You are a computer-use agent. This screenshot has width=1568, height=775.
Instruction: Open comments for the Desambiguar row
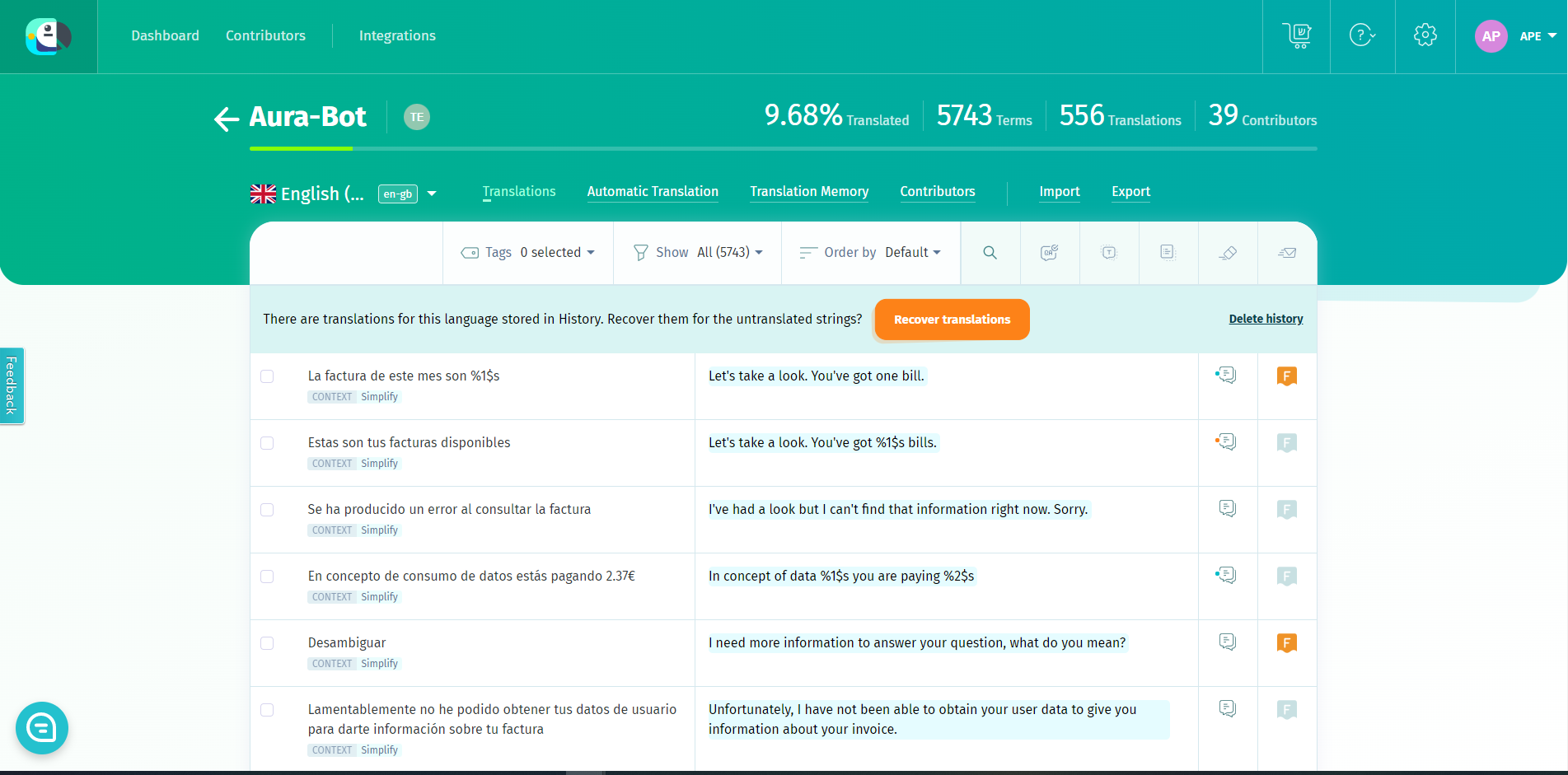point(1228,642)
